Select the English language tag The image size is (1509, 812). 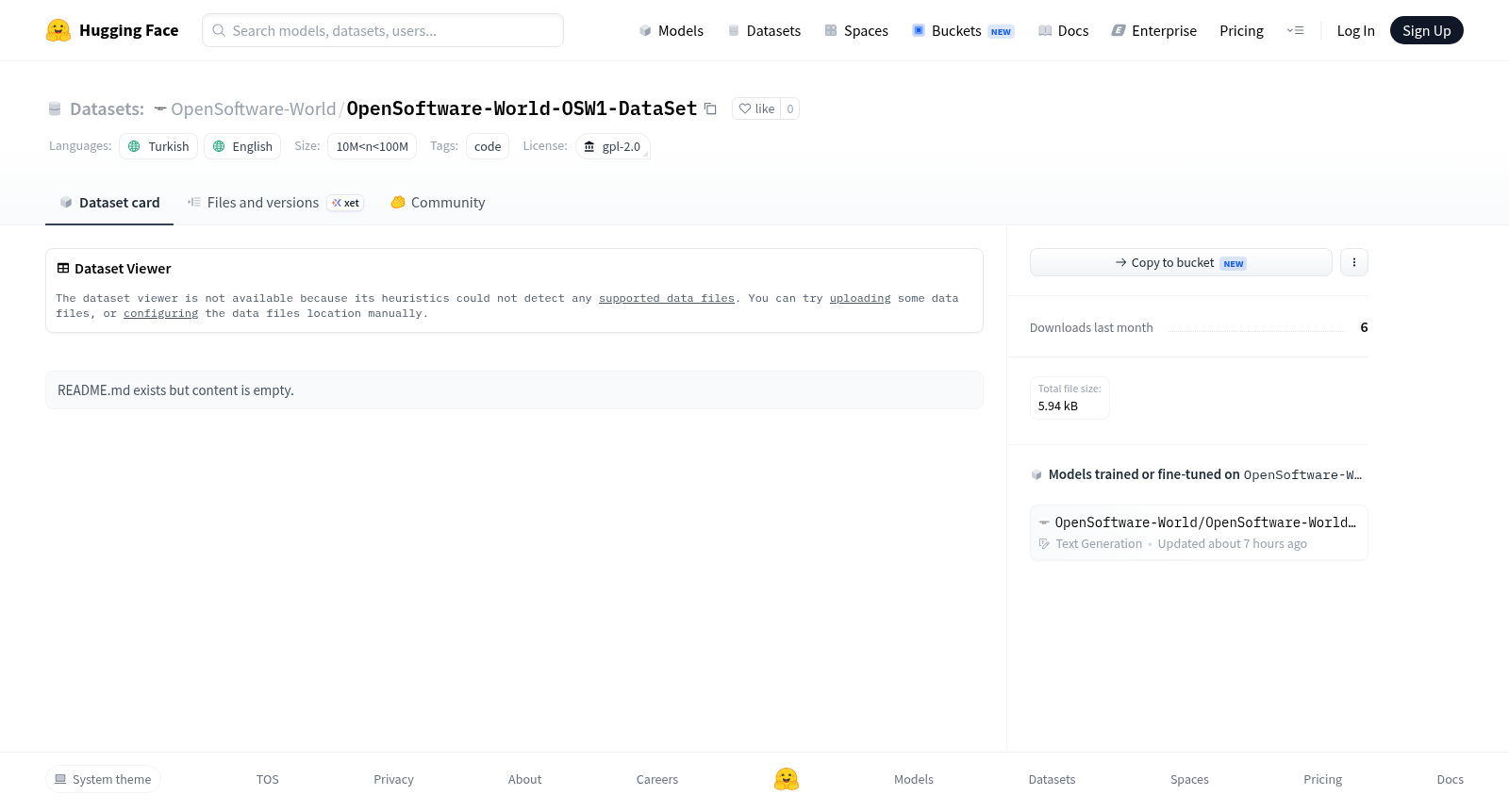(242, 146)
